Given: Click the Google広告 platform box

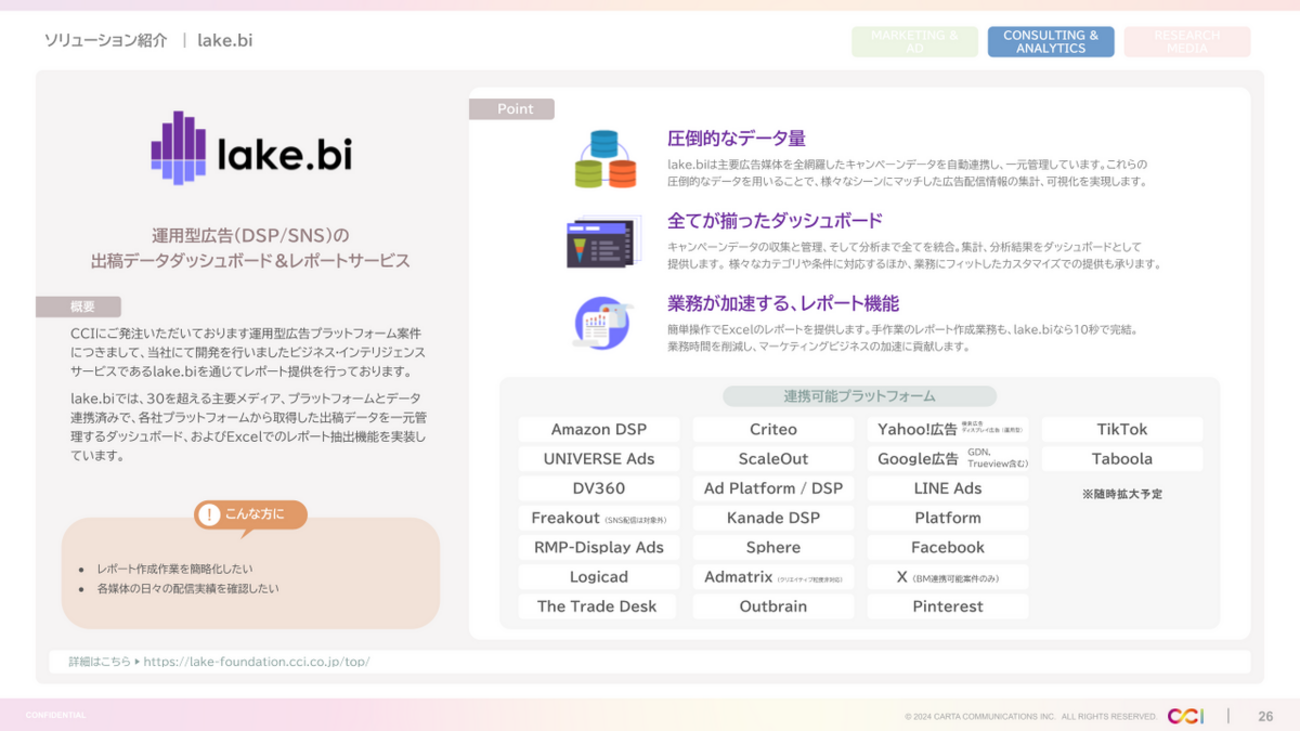Looking at the screenshot, I should click(x=948, y=459).
